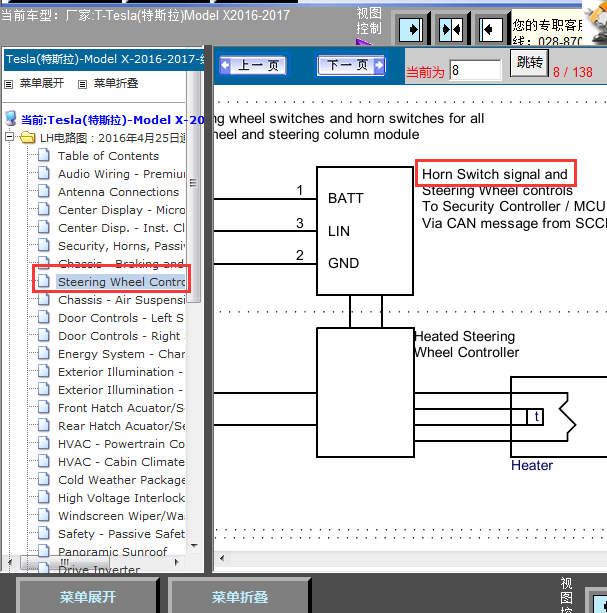Click the inward-arrows view control icon
607x613 pixels.
click(x=451, y=29)
